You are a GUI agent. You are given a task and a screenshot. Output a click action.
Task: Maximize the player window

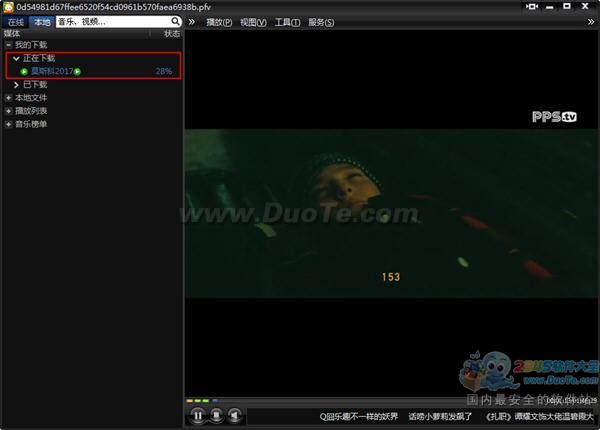pyautogui.click(x=567, y=6)
